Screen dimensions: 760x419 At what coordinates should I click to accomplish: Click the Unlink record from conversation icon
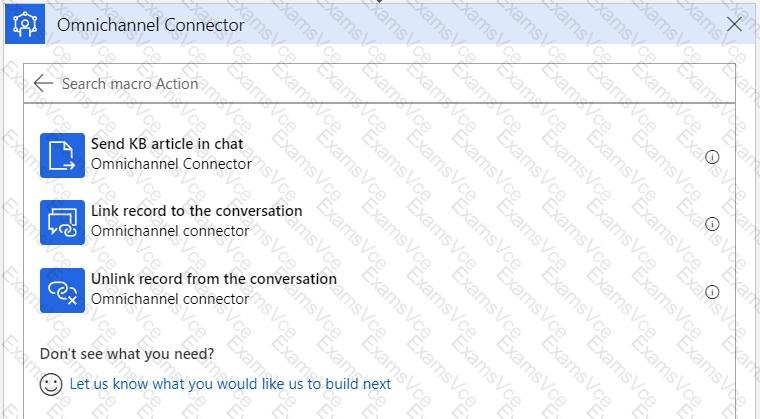coord(62,290)
